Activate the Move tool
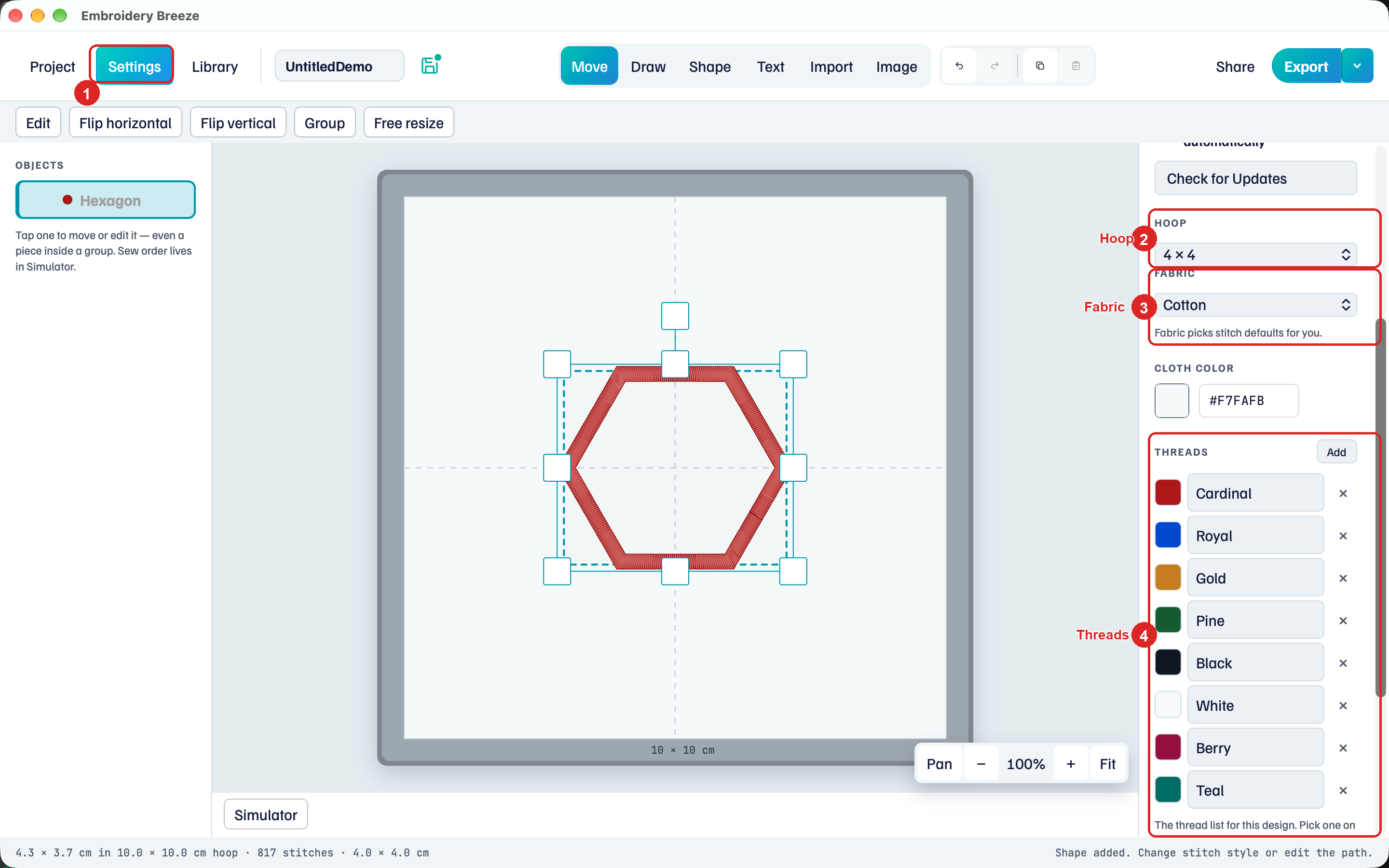The height and width of the screenshot is (868, 1389). click(x=589, y=67)
